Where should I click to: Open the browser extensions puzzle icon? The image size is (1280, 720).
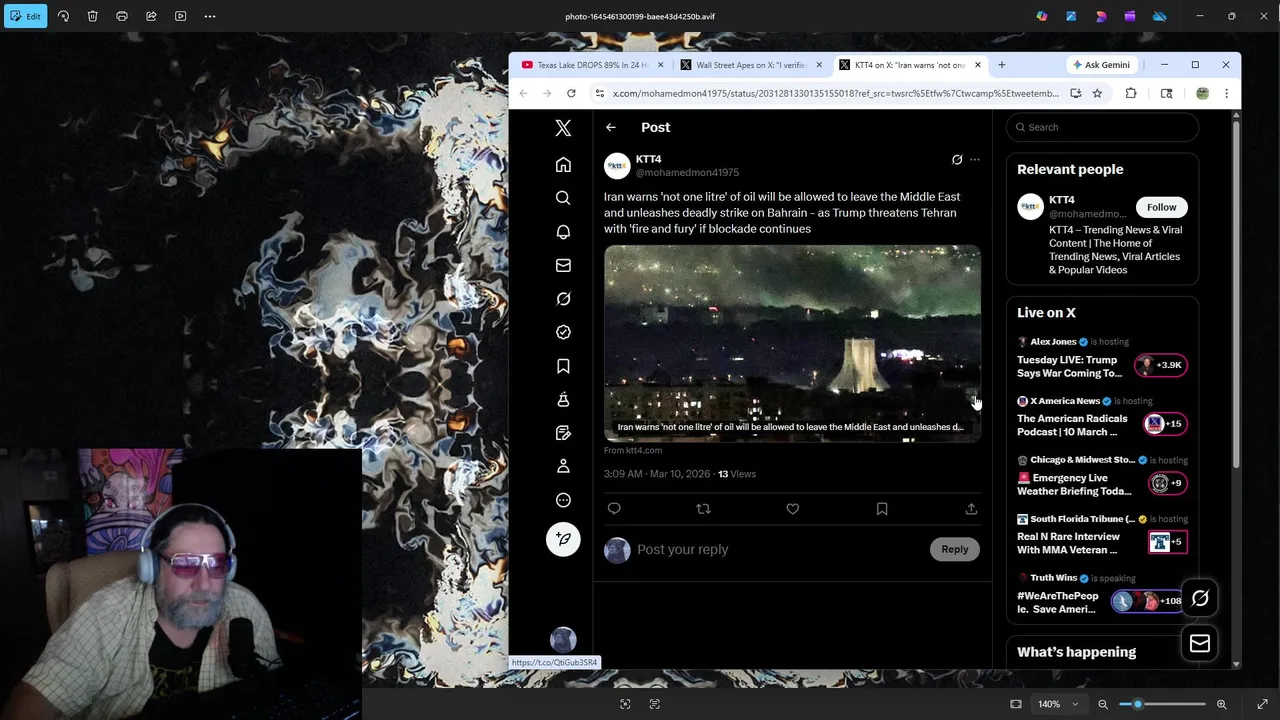1131,93
